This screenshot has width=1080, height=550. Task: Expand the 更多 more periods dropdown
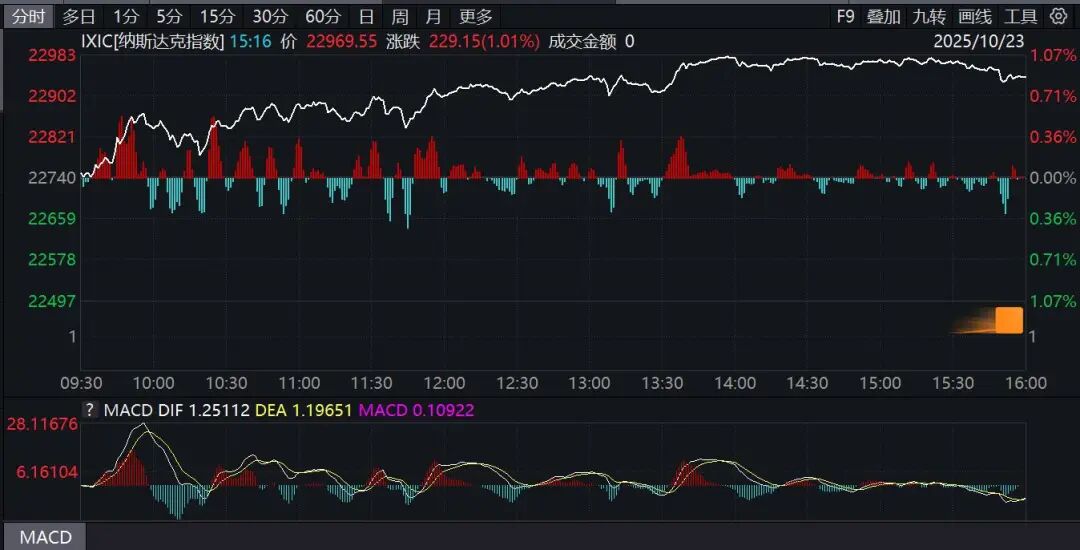click(476, 16)
